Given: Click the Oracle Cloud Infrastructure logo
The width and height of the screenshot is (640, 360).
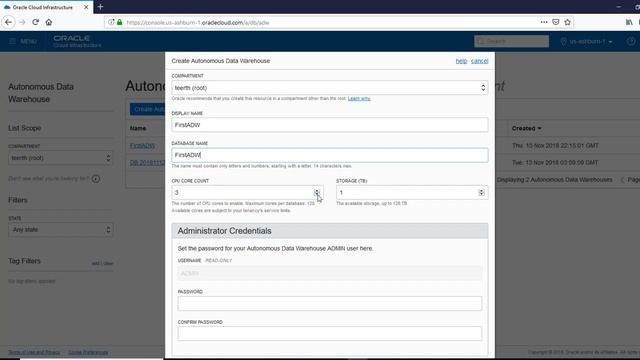Looking at the screenshot, I should click(77, 41).
